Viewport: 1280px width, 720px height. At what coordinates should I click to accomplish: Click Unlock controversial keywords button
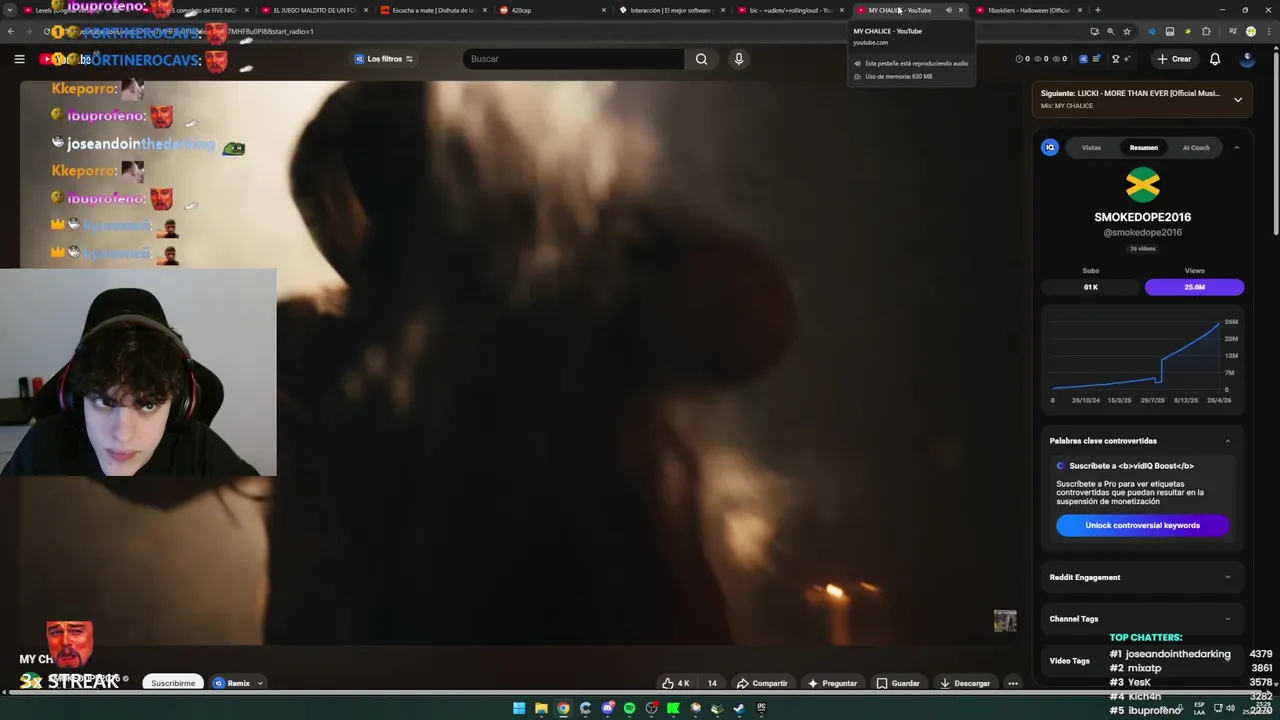[x=1142, y=525]
